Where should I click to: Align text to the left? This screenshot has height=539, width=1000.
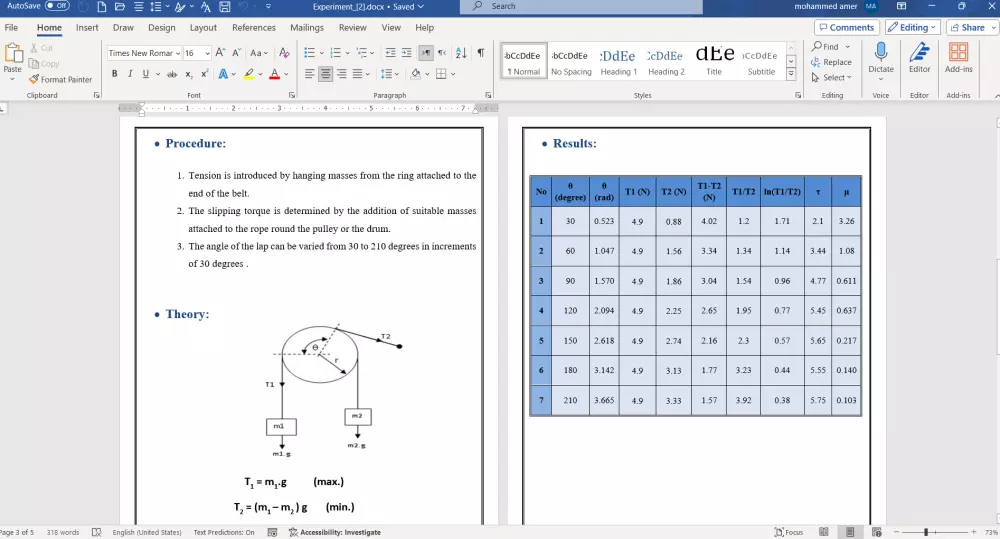point(309,74)
